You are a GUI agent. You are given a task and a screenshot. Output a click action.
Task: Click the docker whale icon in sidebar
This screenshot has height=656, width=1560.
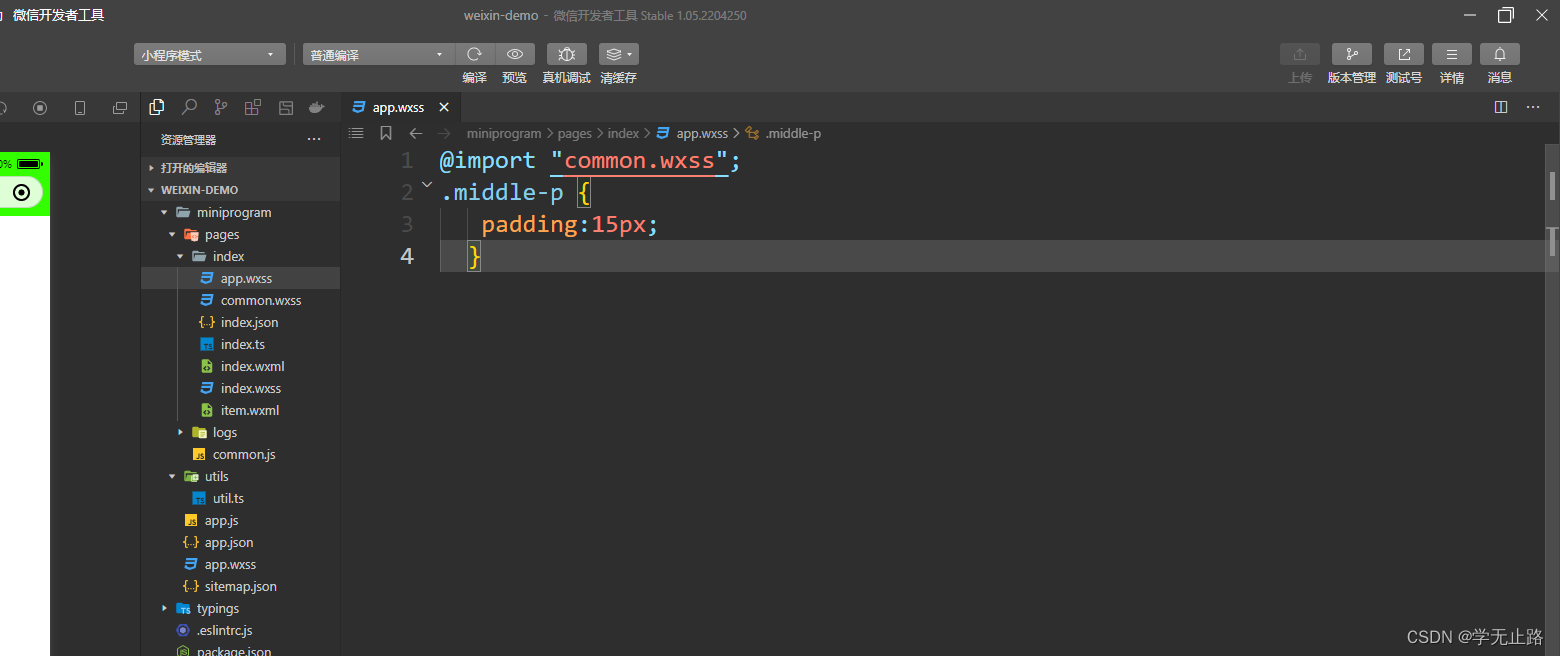coord(317,107)
